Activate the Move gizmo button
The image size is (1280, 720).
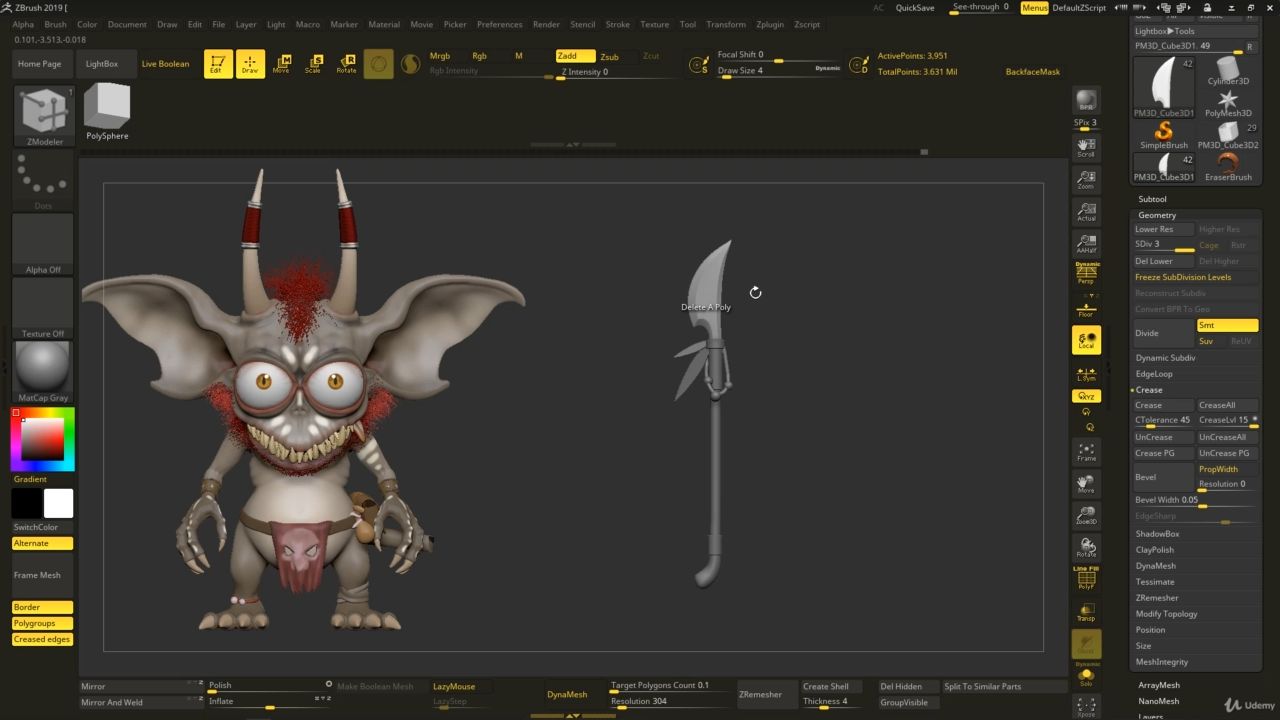tap(282, 64)
